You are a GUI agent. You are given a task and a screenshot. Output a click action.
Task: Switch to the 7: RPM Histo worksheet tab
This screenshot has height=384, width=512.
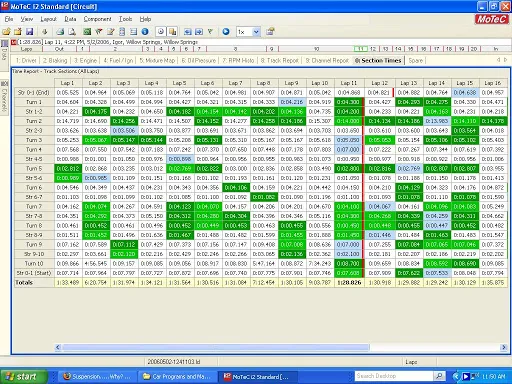pos(238,60)
